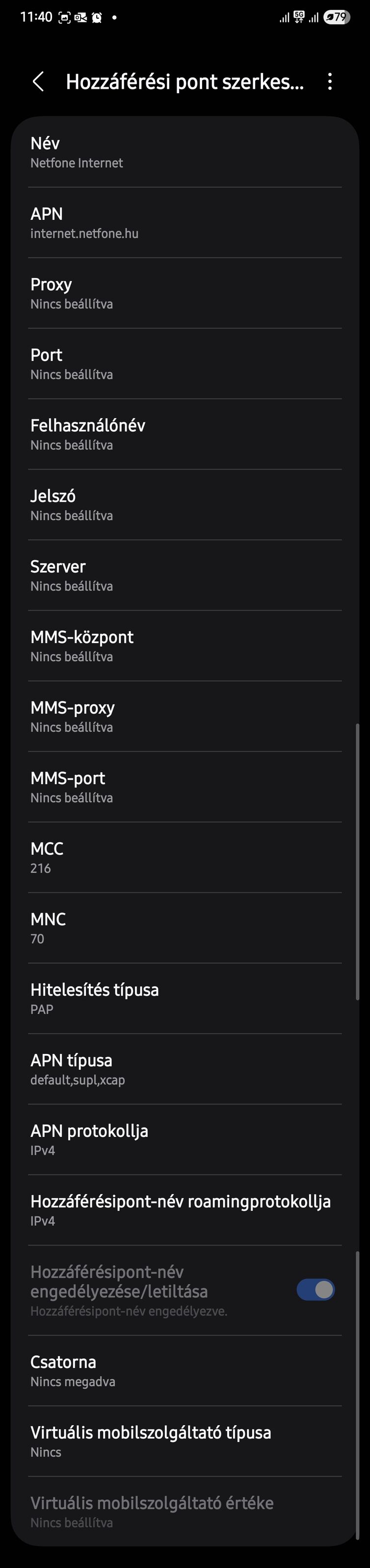Open Hozzáférésipont-név roamingprotokollja selector

185,1210
